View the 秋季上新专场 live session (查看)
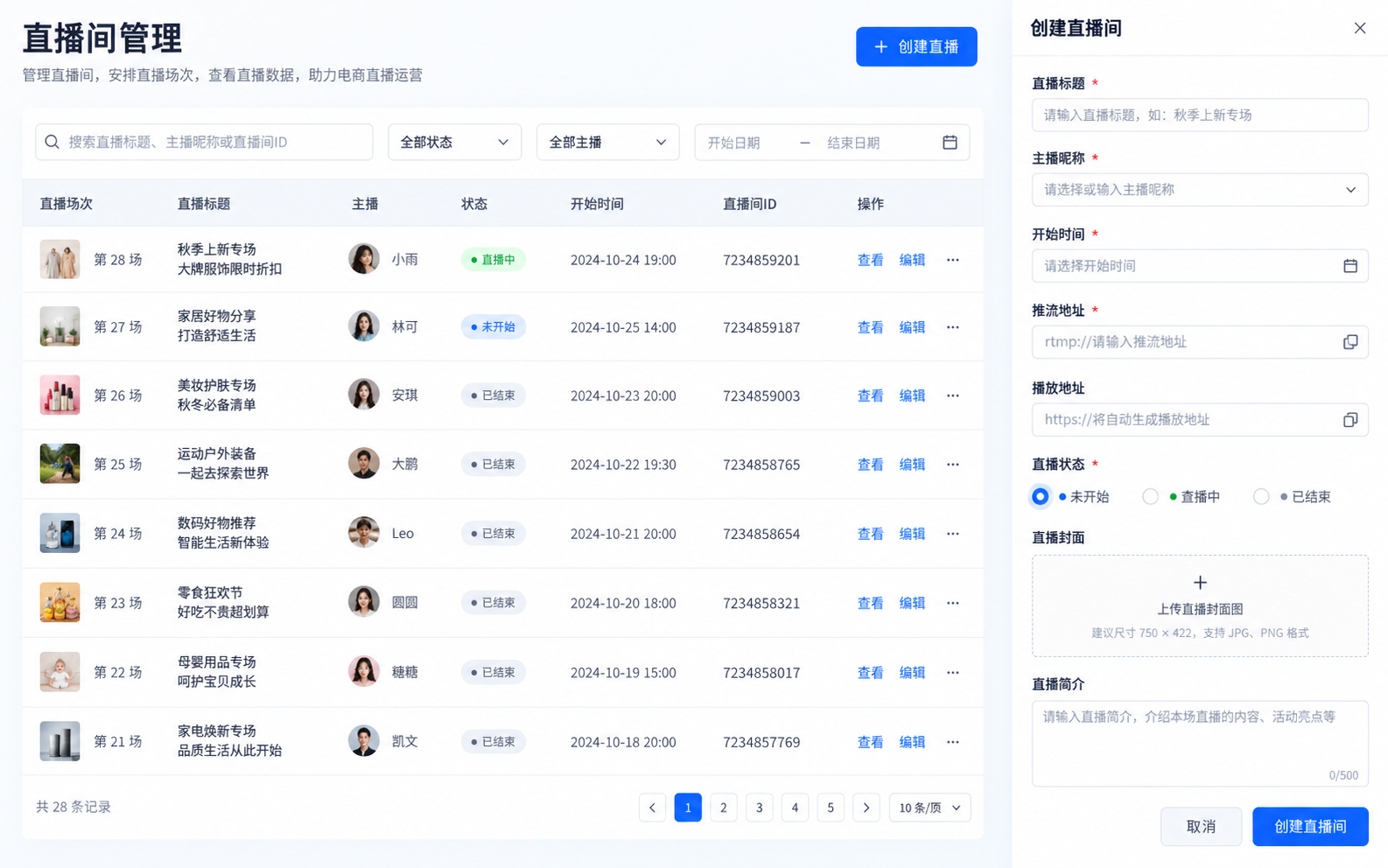The height and width of the screenshot is (868, 1388). pos(870,260)
